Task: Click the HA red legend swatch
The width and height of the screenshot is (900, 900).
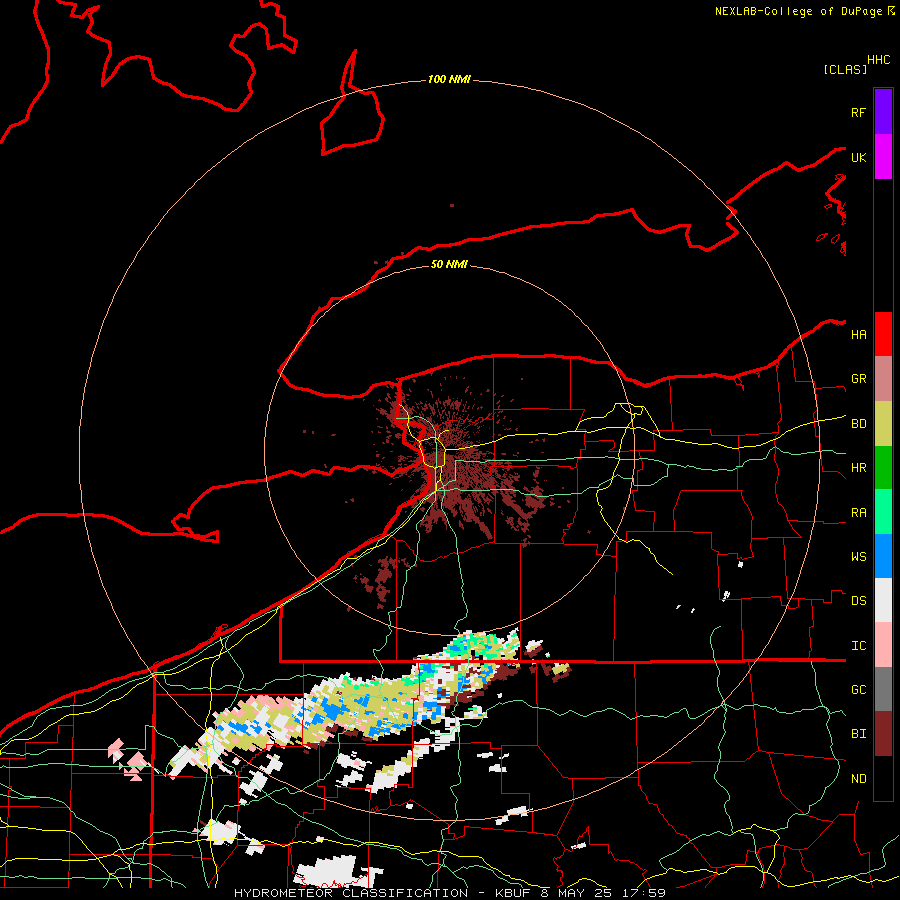Action: tap(883, 334)
